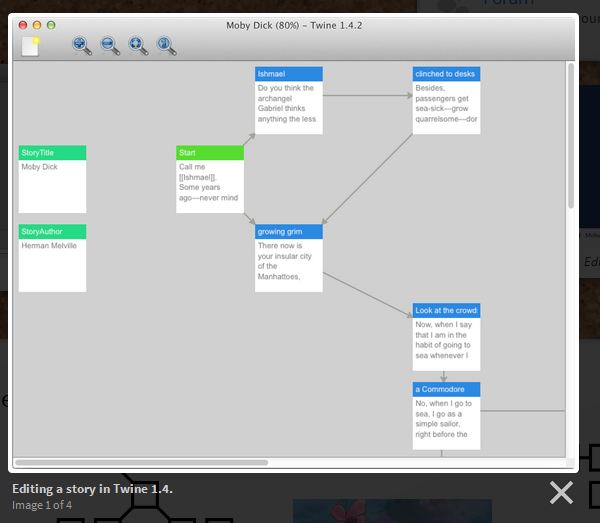Select the Ishmael passage header
The width and height of the screenshot is (600, 523).
[x=289, y=74]
